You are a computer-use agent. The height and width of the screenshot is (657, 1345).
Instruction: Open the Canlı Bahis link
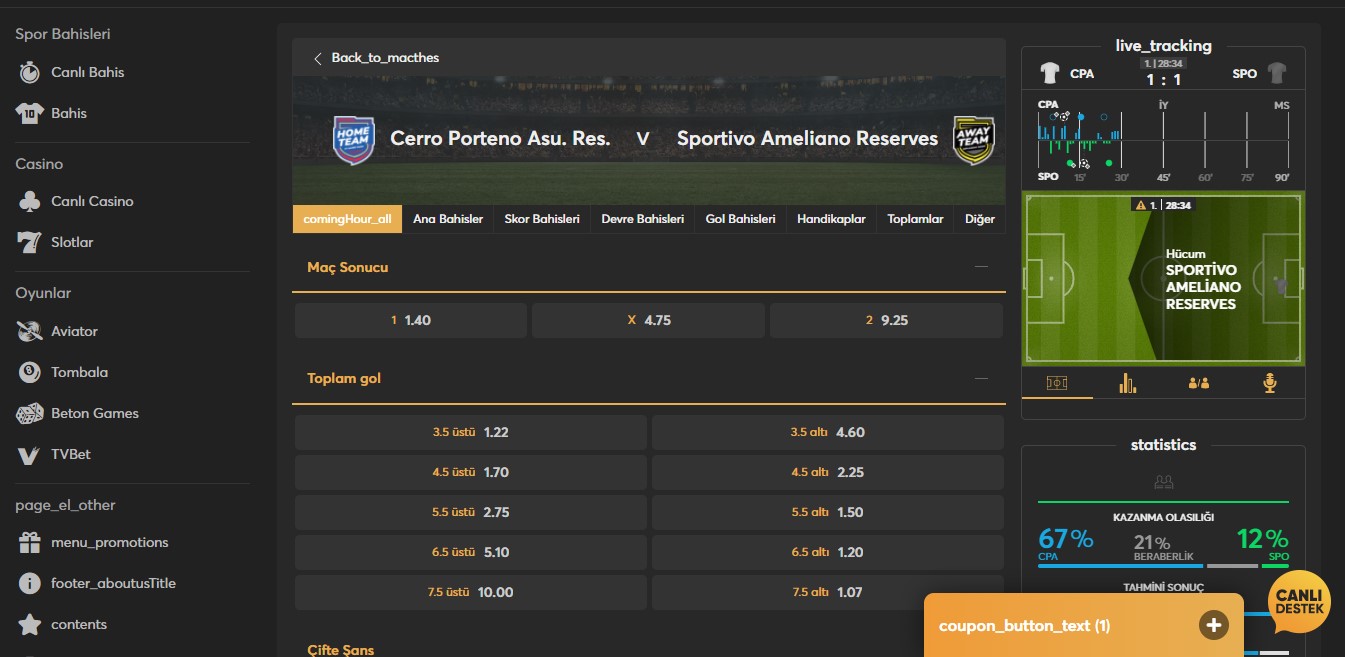(88, 72)
